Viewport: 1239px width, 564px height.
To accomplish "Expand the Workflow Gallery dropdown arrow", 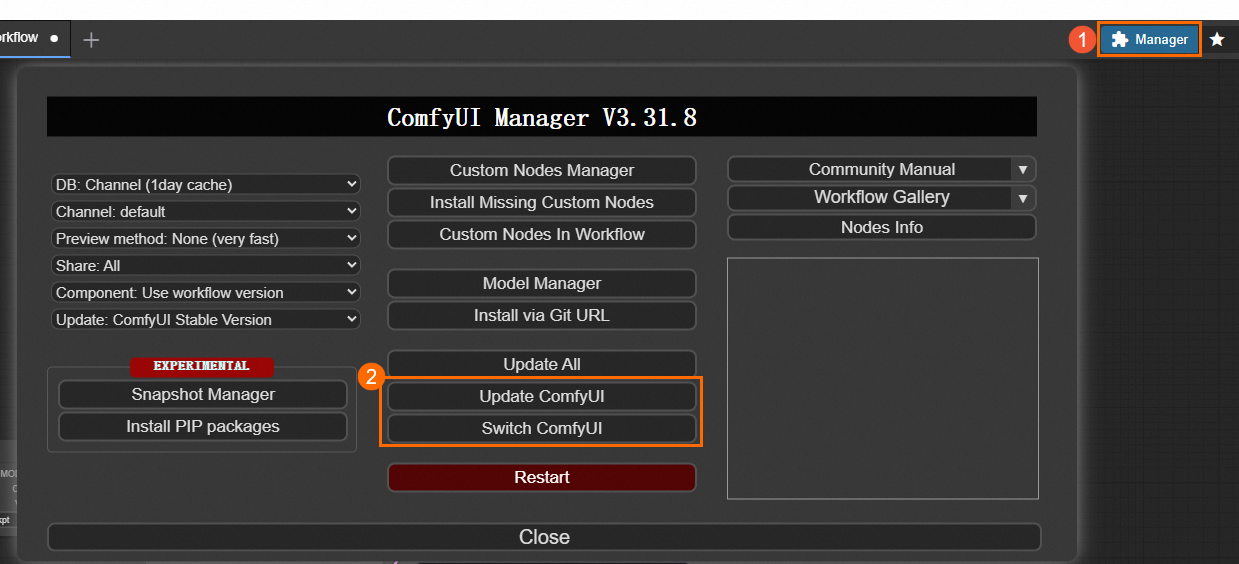I will coord(1022,198).
